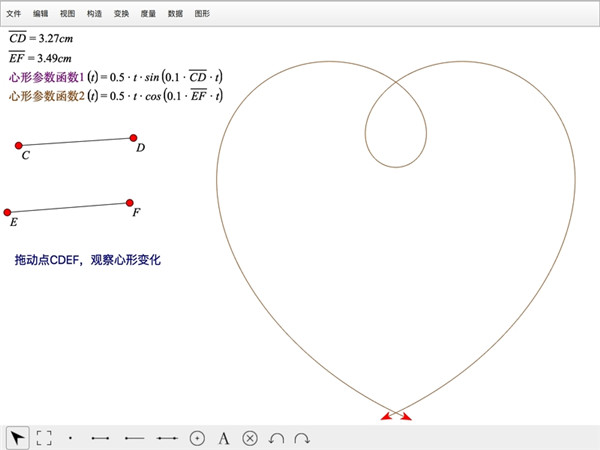Select the EF = 3.49cm measurement
This screenshot has height=450, width=600.
(x=40, y=58)
